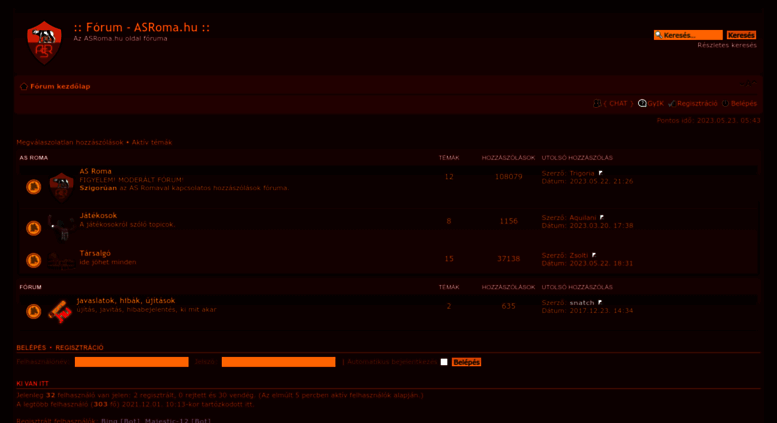Open Részletes keresés advanced search
This screenshot has width=777, height=423.
tap(727, 45)
